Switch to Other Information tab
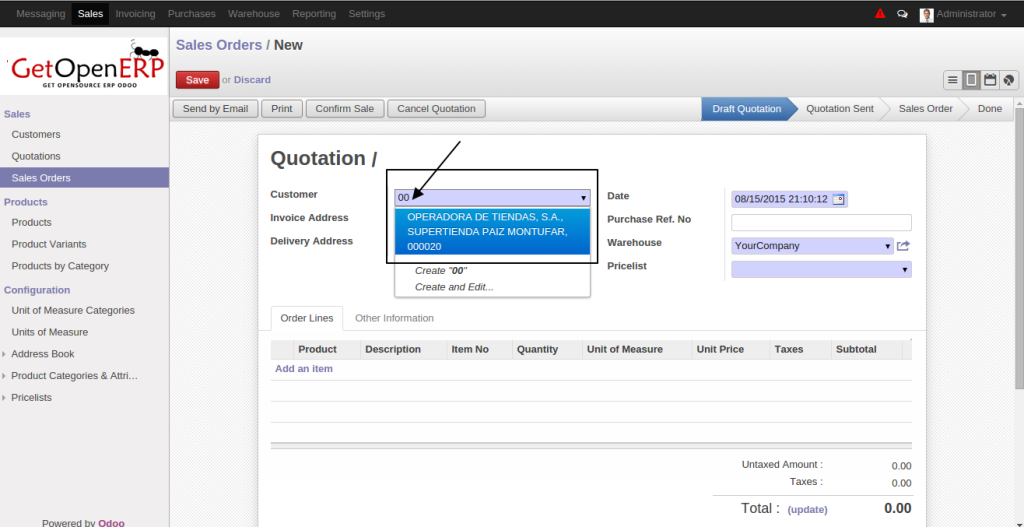1024x527 pixels. tap(394, 318)
